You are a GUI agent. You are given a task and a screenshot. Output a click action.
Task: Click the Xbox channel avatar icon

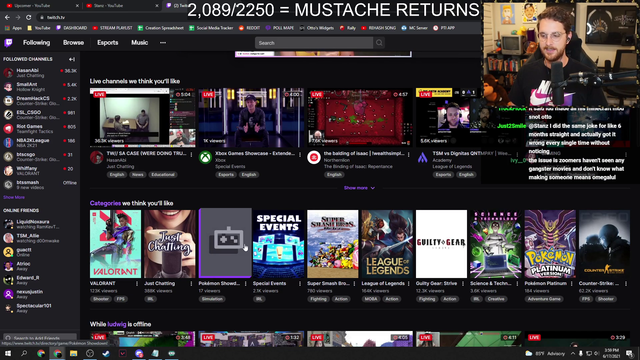[x=205, y=157]
